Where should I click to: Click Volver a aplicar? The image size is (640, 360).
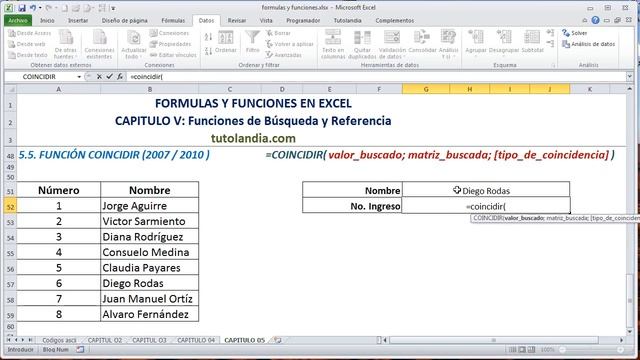pos(289,44)
